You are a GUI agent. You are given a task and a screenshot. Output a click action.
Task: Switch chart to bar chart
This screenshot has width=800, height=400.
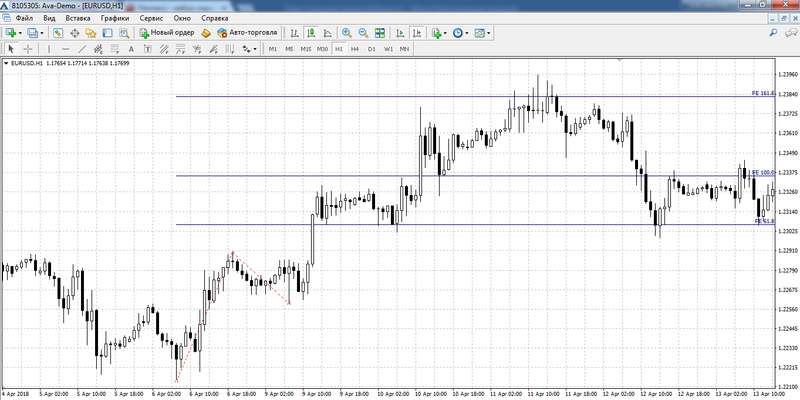294,33
